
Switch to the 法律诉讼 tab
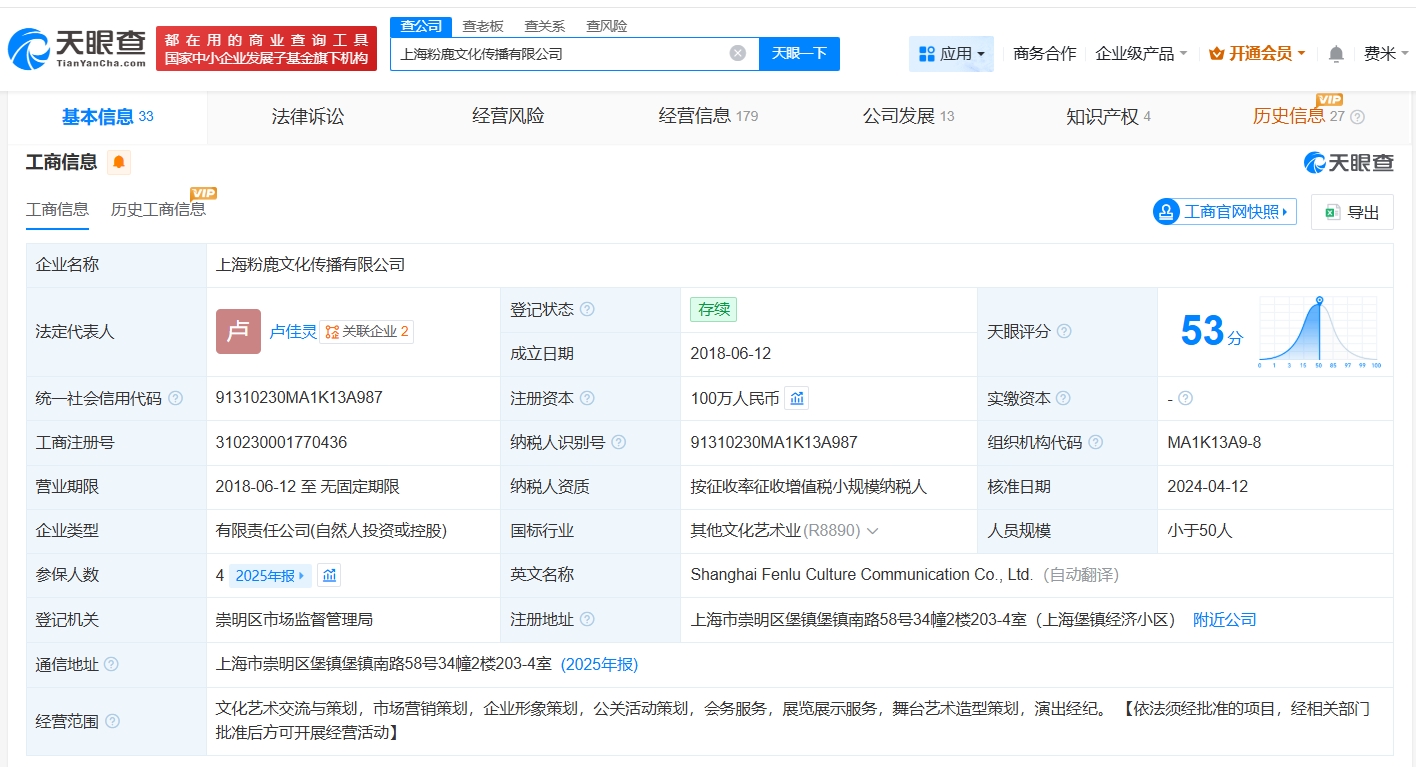click(308, 117)
